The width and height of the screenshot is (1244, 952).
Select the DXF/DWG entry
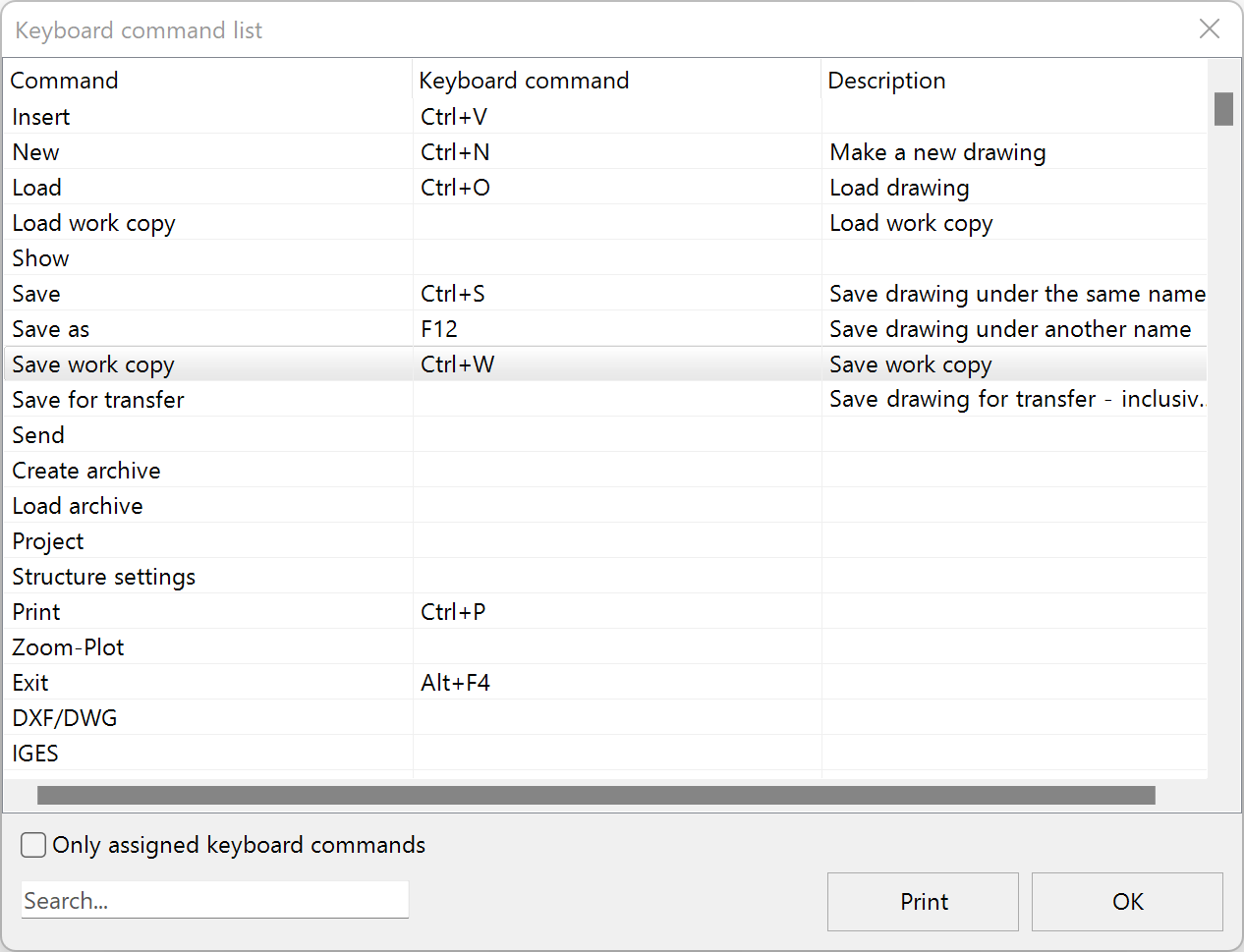coord(197,718)
